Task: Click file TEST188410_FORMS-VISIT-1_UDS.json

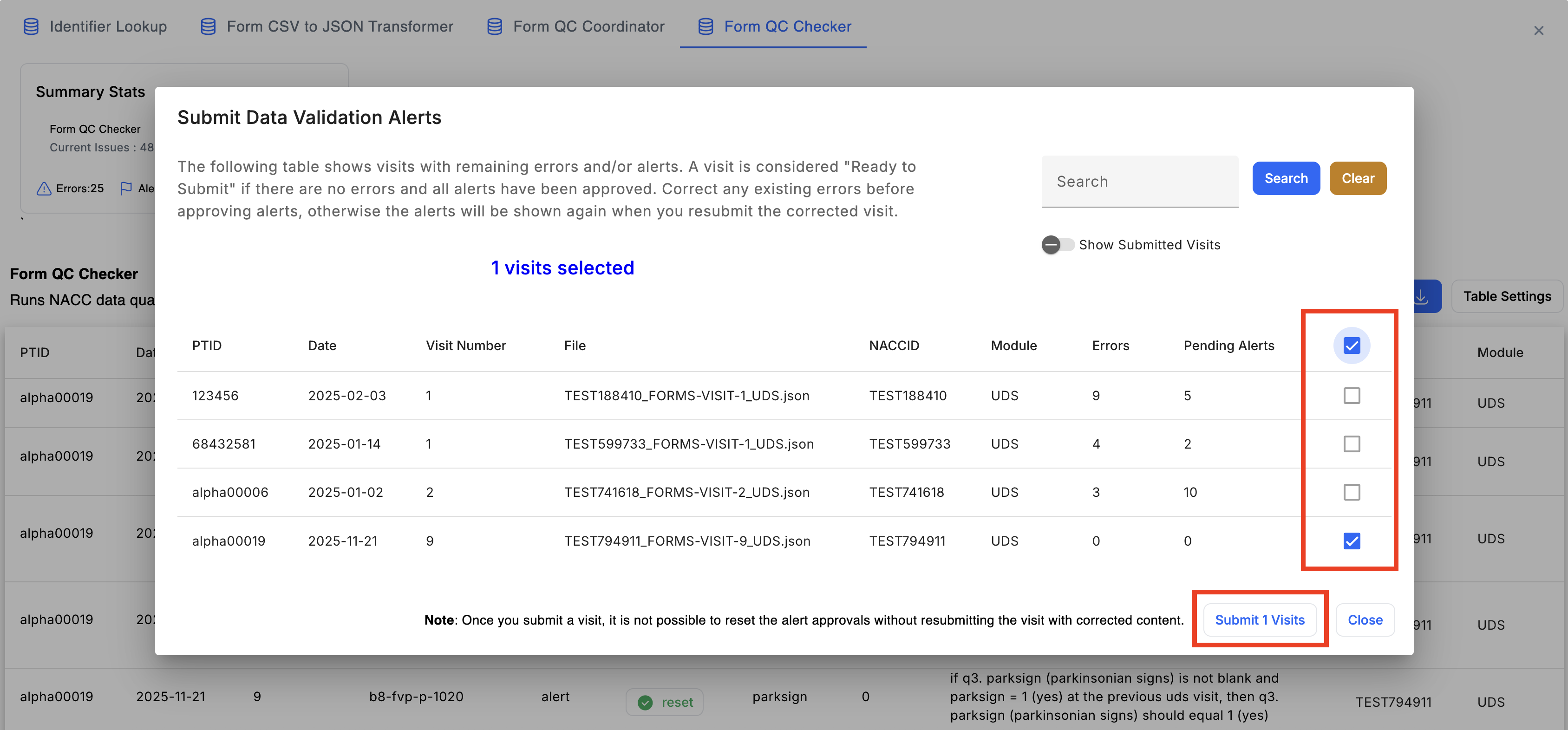Action: (x=686, y=396)
